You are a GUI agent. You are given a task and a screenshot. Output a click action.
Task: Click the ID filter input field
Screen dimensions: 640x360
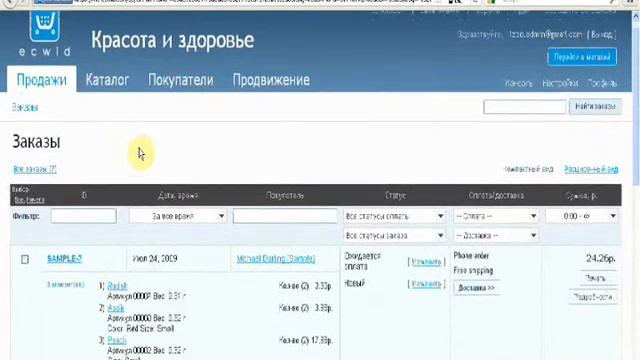click(84, 216)
